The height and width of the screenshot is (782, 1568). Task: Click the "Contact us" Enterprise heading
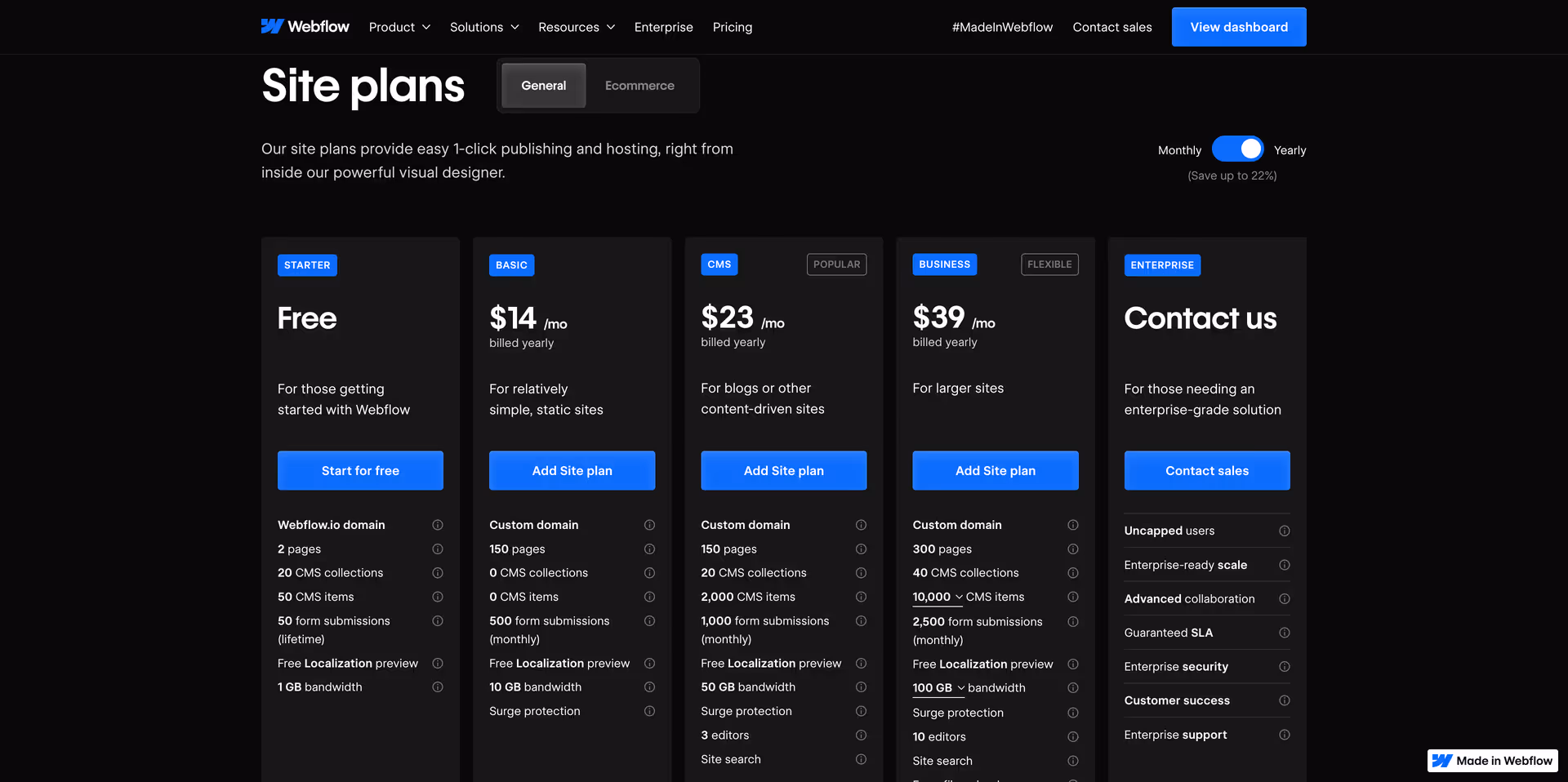point(1200,318)
